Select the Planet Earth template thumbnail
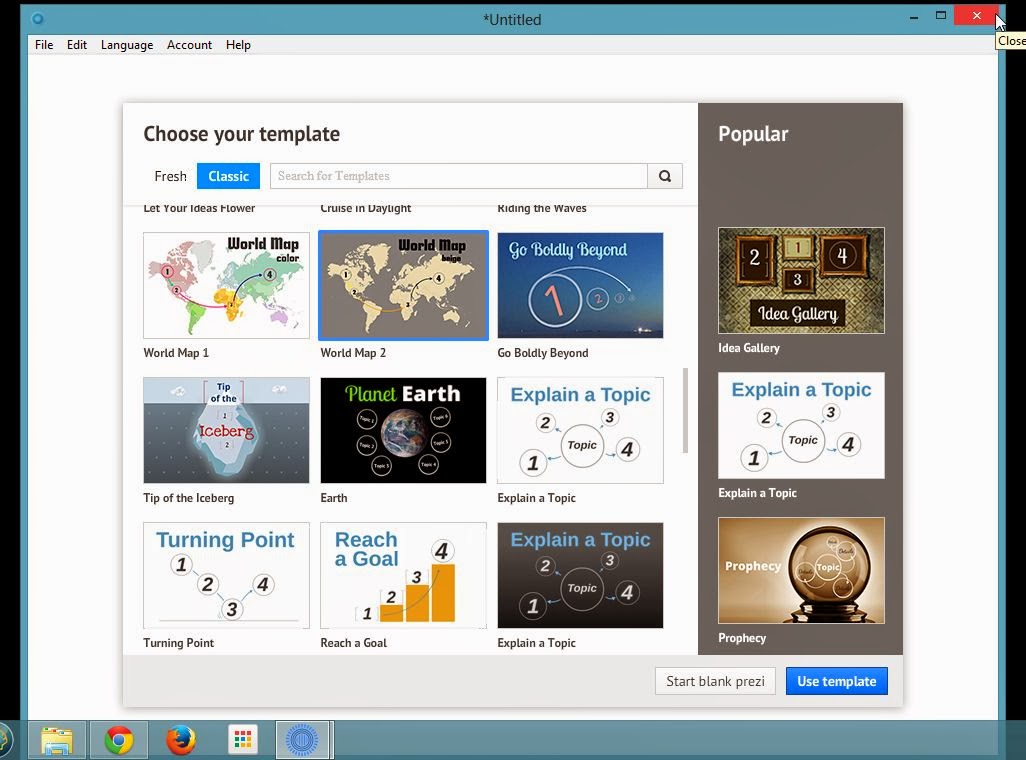The width and height of the screenshot is (1026, 760). [404, 430]
